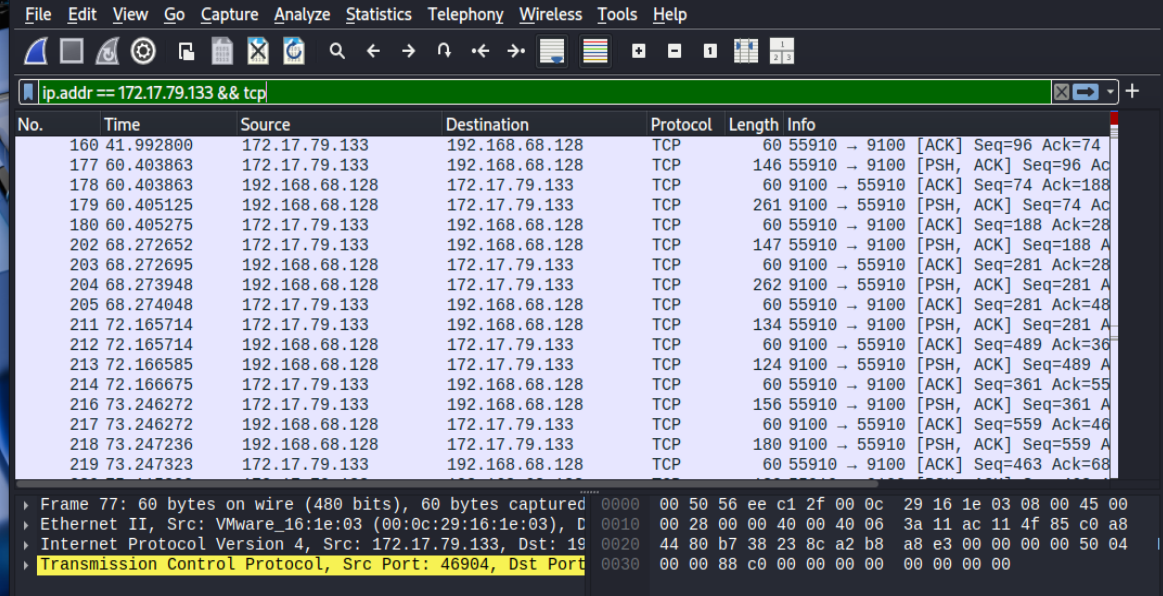Sort by the Protocol column header

(685, 125)
